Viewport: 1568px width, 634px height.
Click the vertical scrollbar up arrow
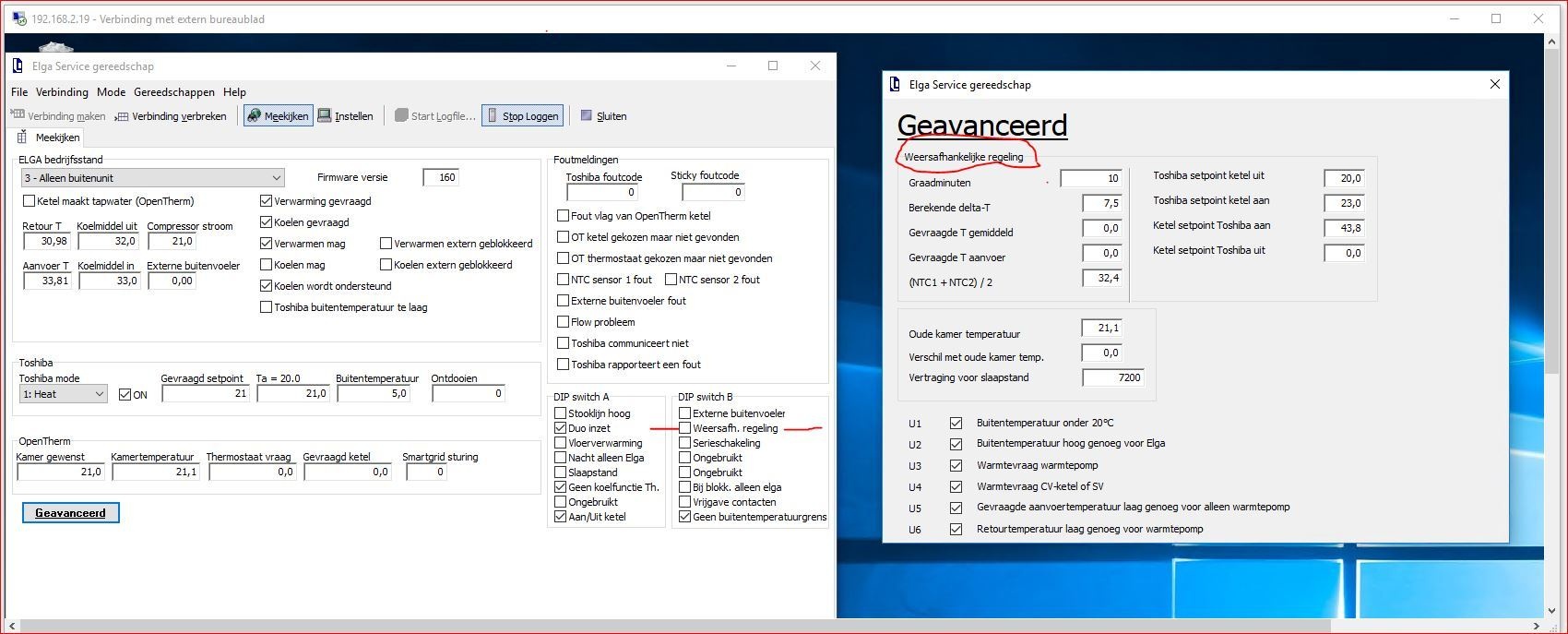click(1553, 42)
